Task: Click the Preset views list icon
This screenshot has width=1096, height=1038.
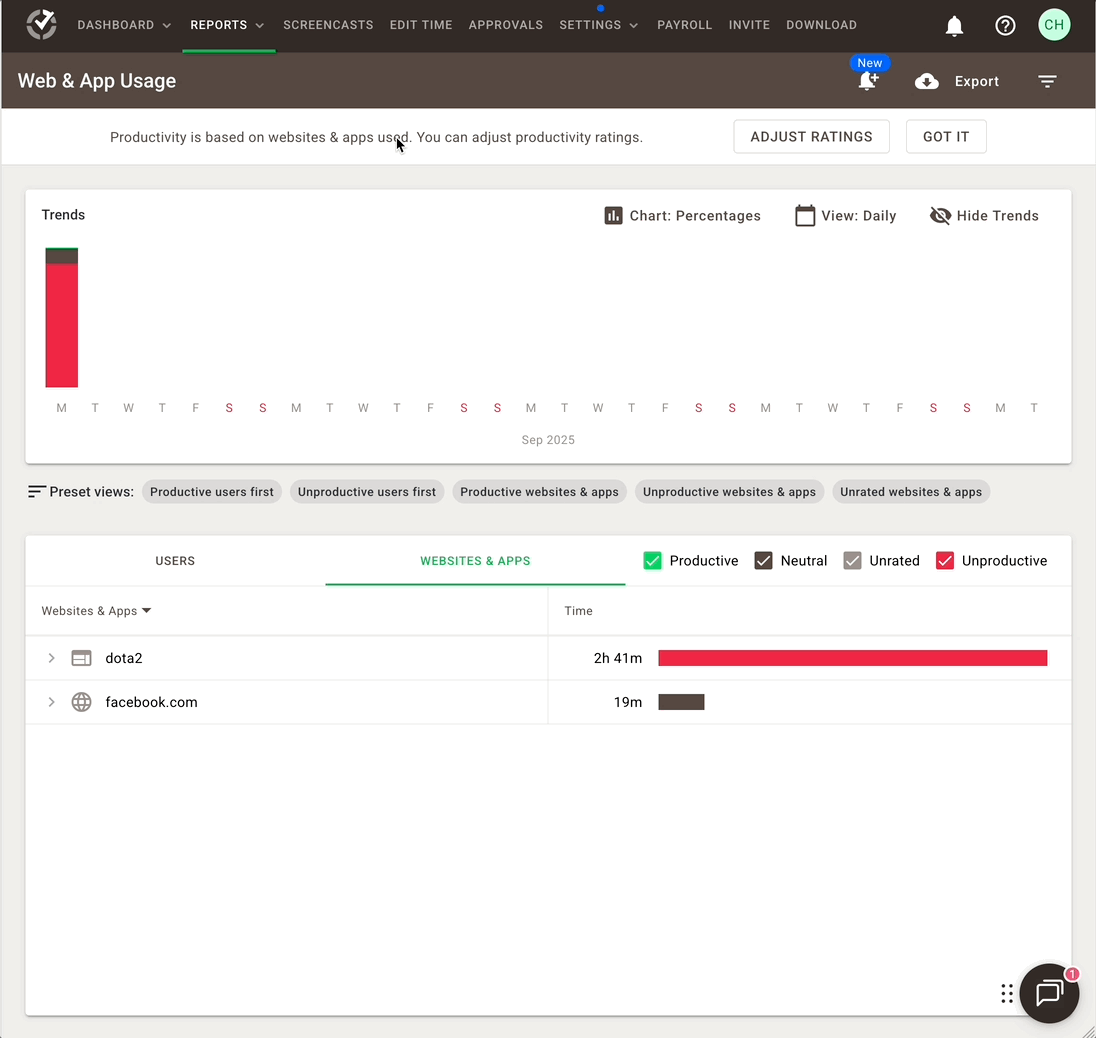Action: point(36,491)
